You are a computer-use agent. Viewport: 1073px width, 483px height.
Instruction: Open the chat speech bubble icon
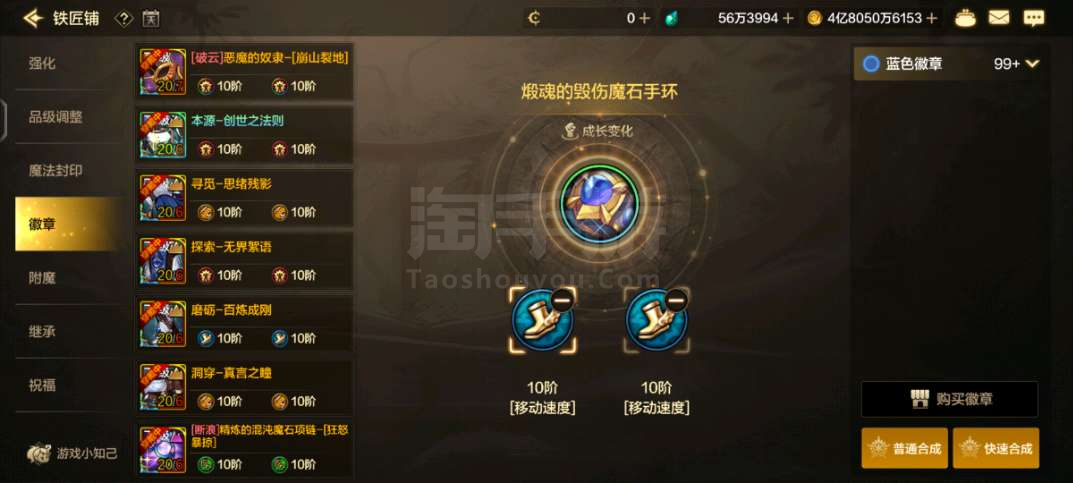1033,18
